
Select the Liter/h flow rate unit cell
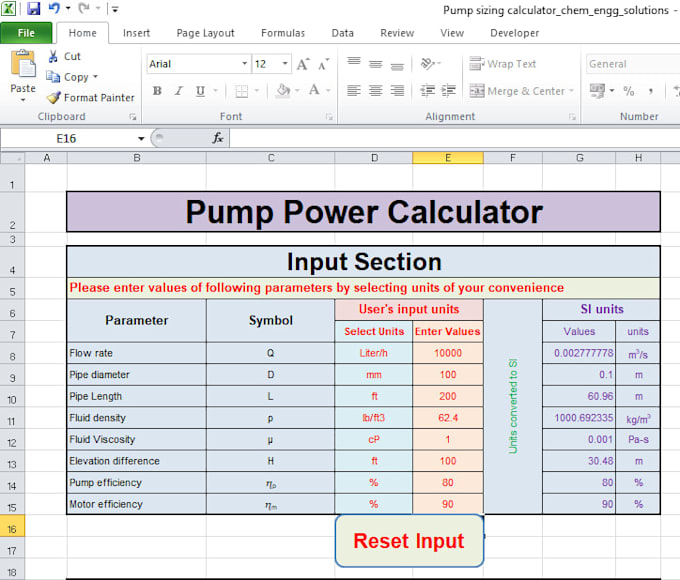click(x=373, y=353)
